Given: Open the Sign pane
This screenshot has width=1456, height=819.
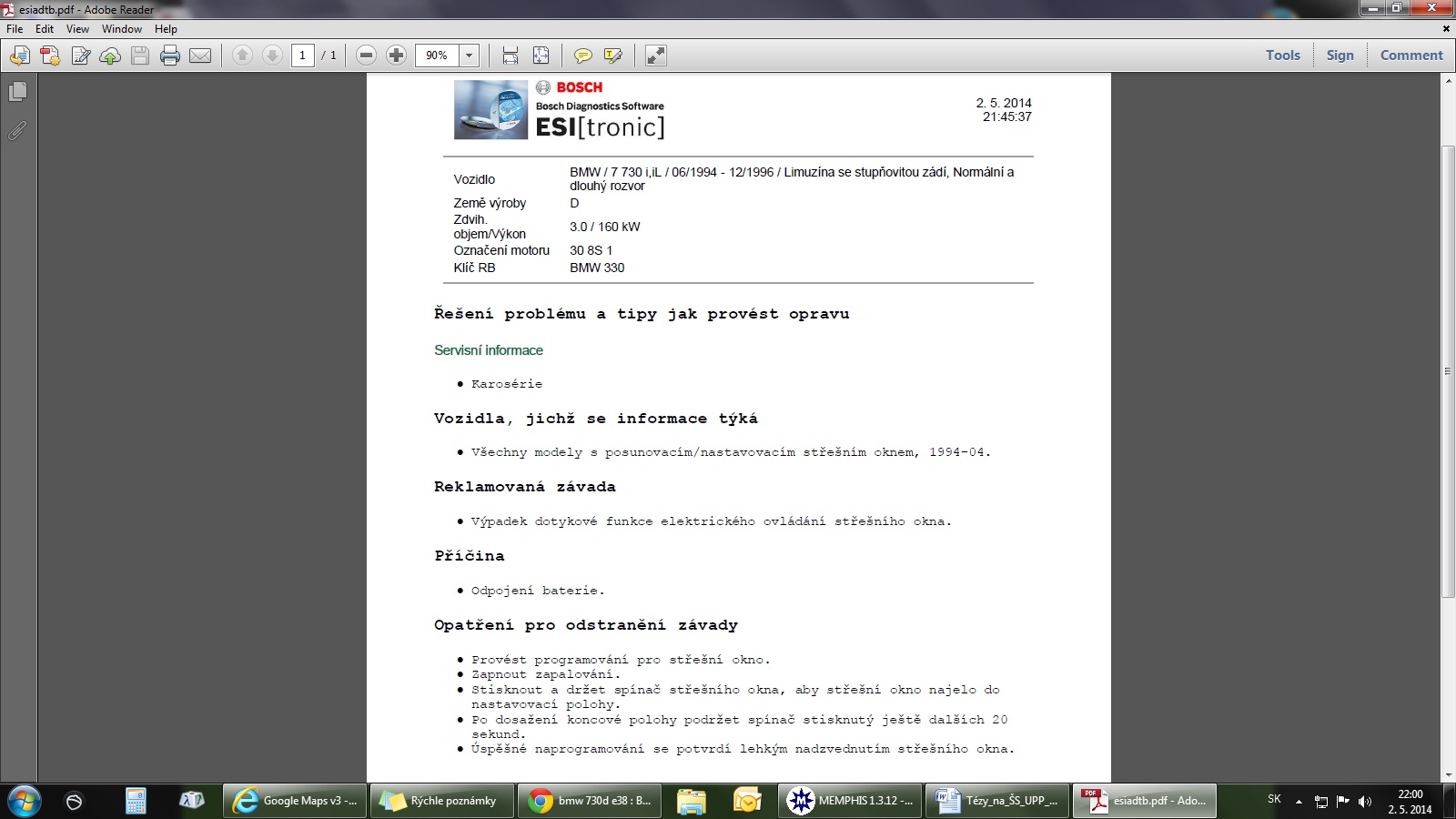Looking at the screenshot, I should 1340,56.
